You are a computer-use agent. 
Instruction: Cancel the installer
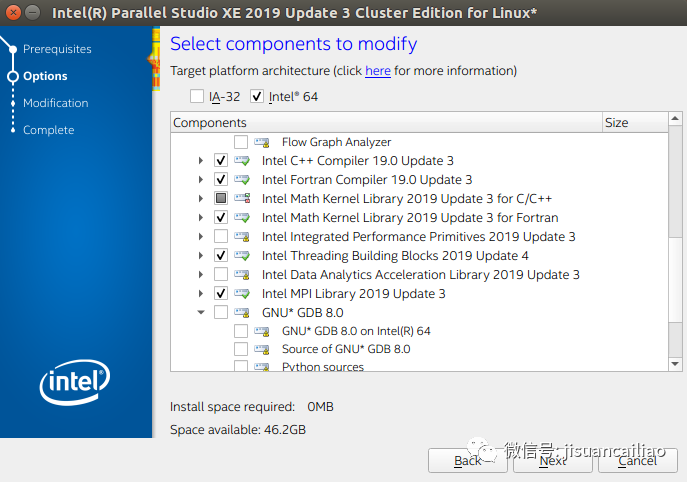[x=637, y=461]
